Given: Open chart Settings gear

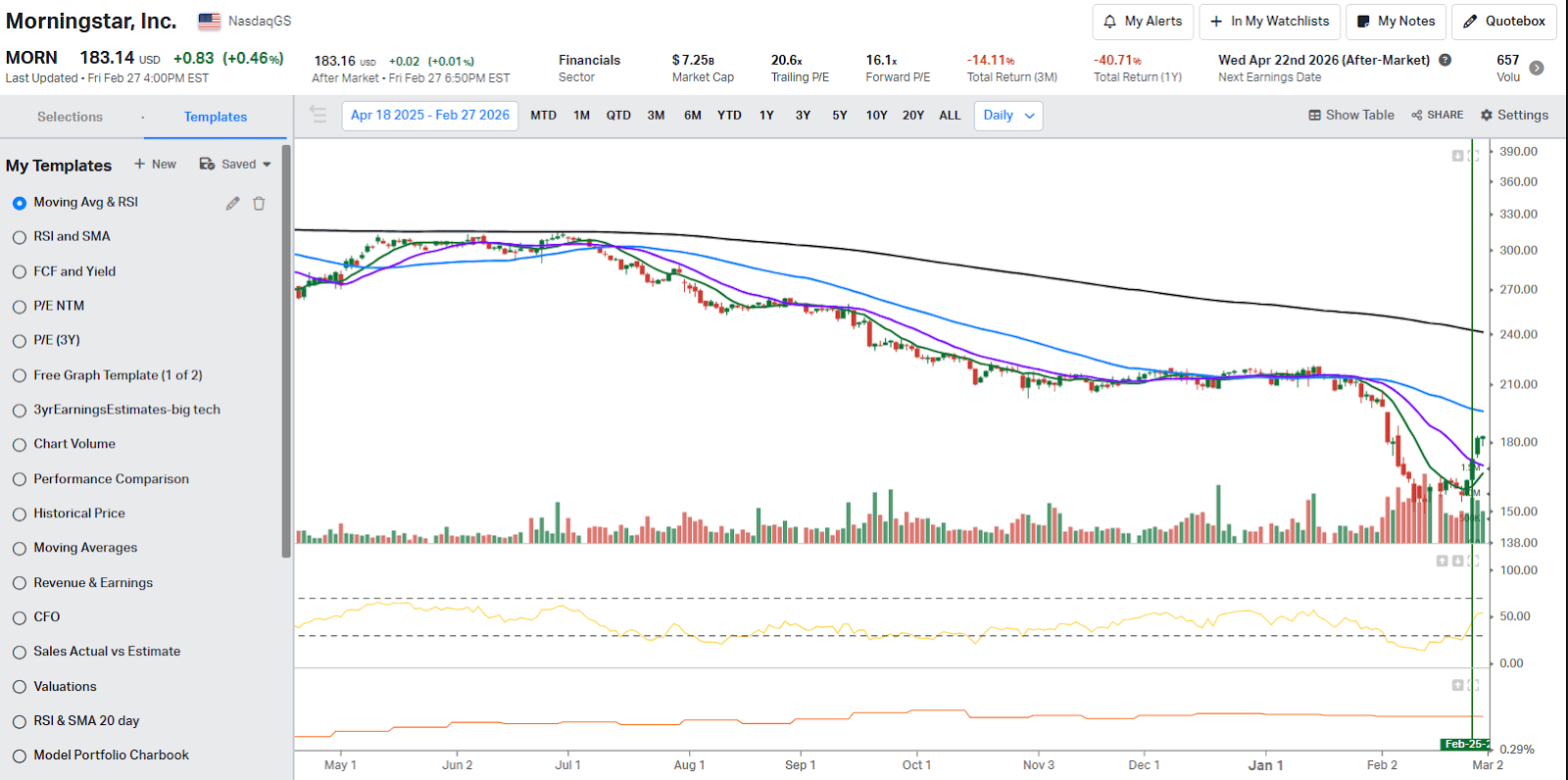Looking at the screenshot, I should point(1486,115).
